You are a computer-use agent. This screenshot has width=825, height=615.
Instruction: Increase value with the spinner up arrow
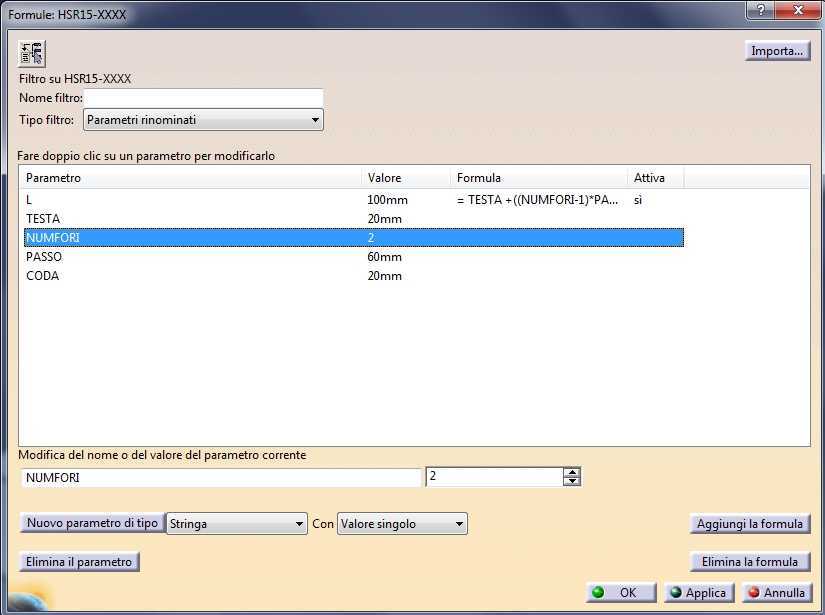pyautogui.click(x=571, y=472)
